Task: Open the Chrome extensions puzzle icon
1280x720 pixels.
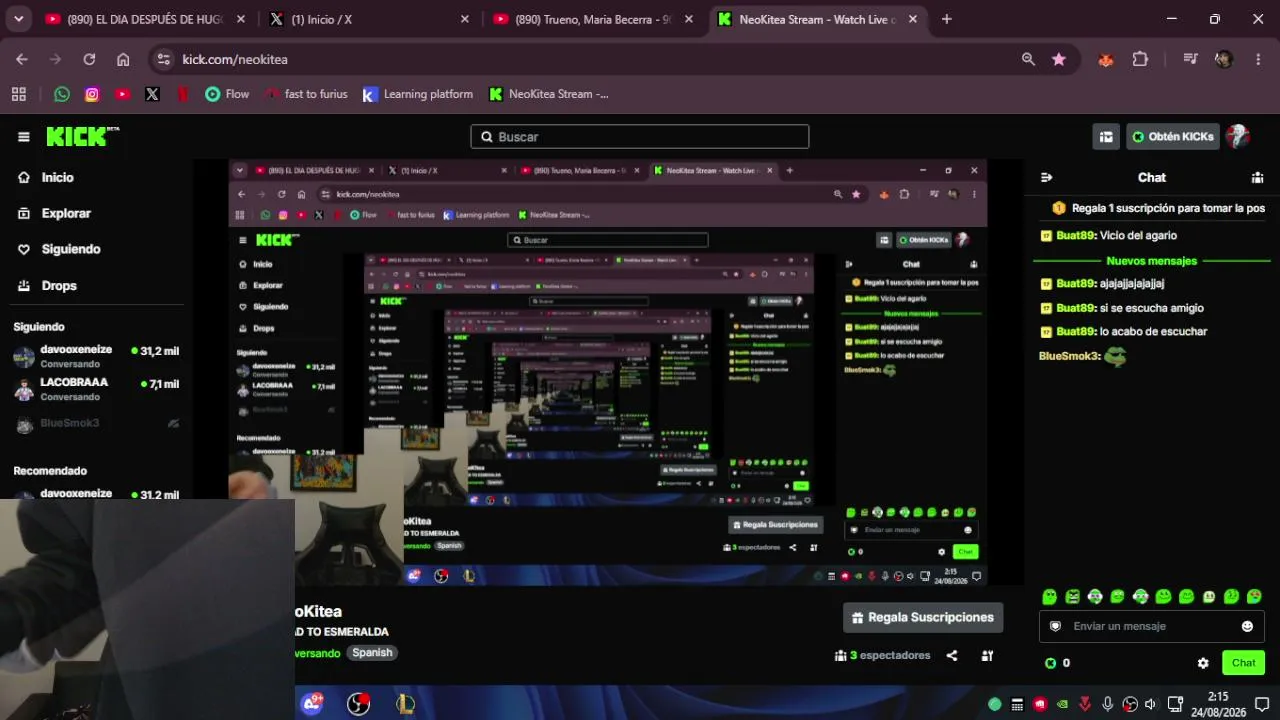Action: click(1140, 59)
